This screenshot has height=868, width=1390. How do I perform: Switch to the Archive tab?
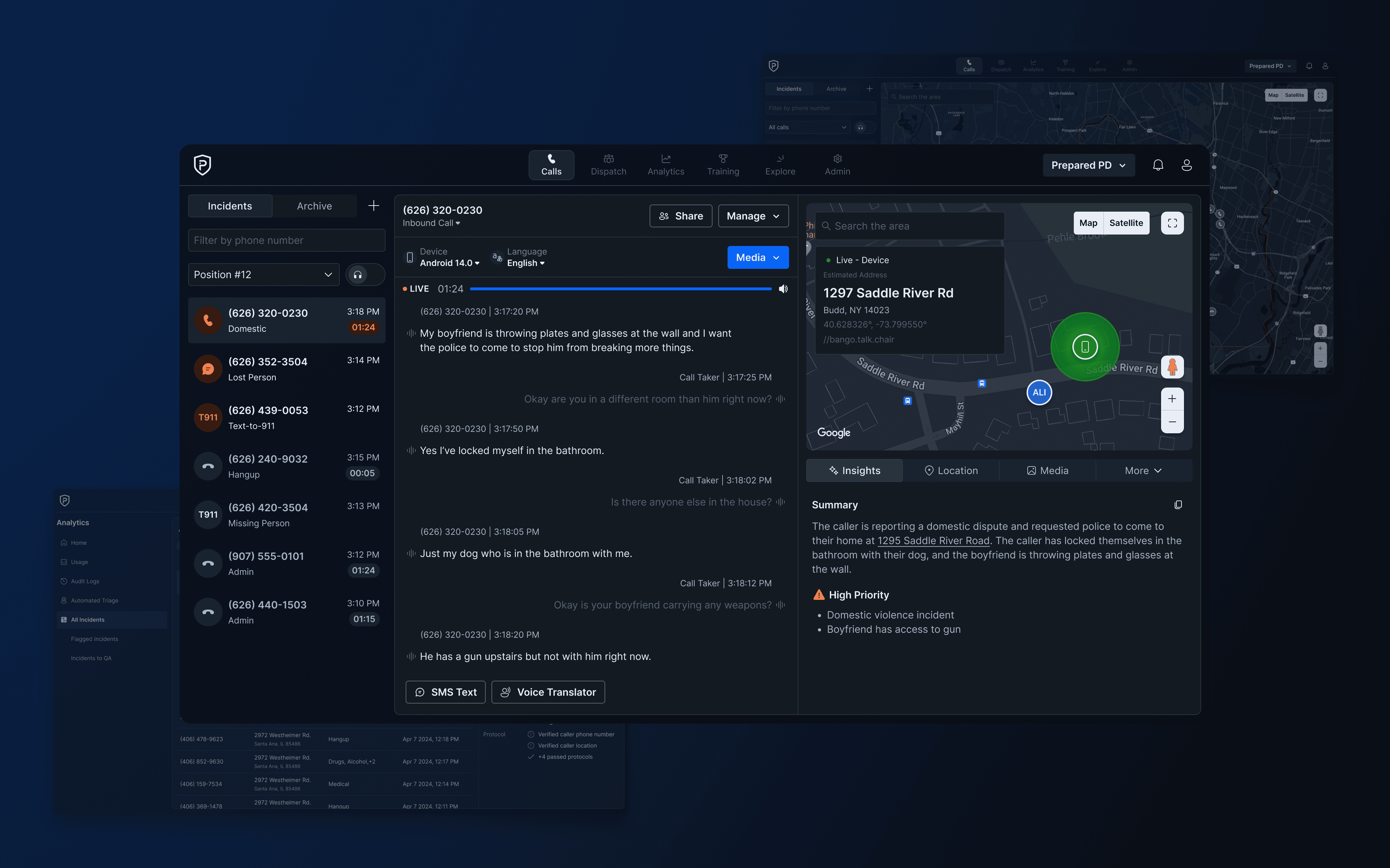tap(314, 206)
